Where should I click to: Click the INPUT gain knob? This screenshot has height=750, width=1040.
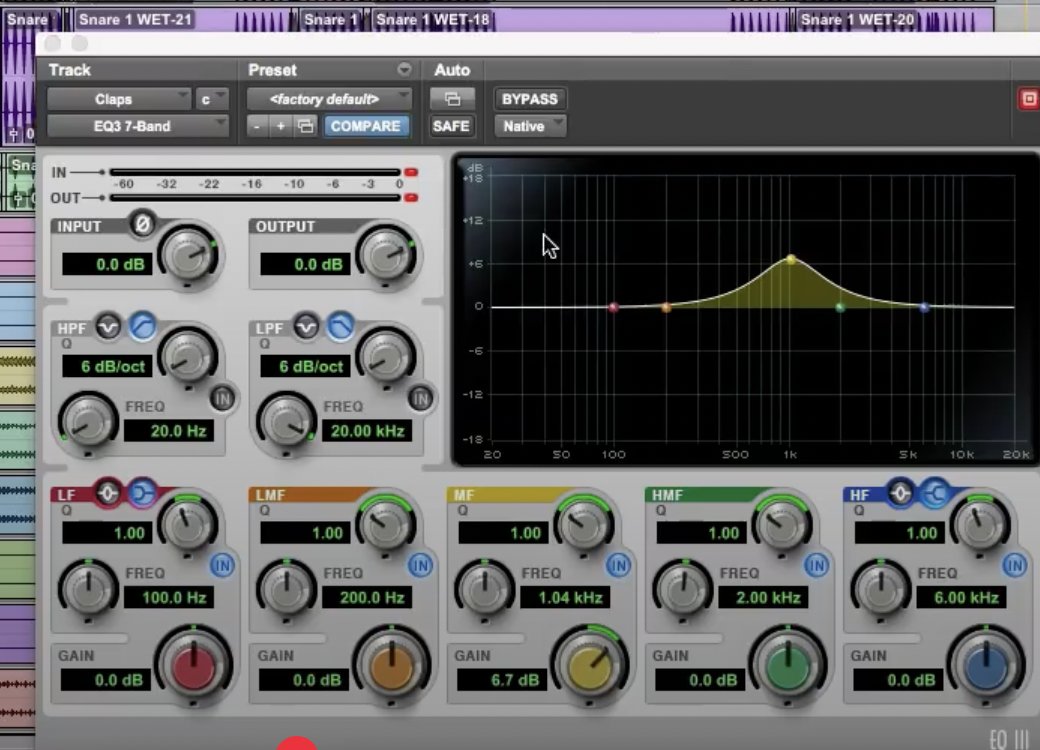(x=189, y=255)
